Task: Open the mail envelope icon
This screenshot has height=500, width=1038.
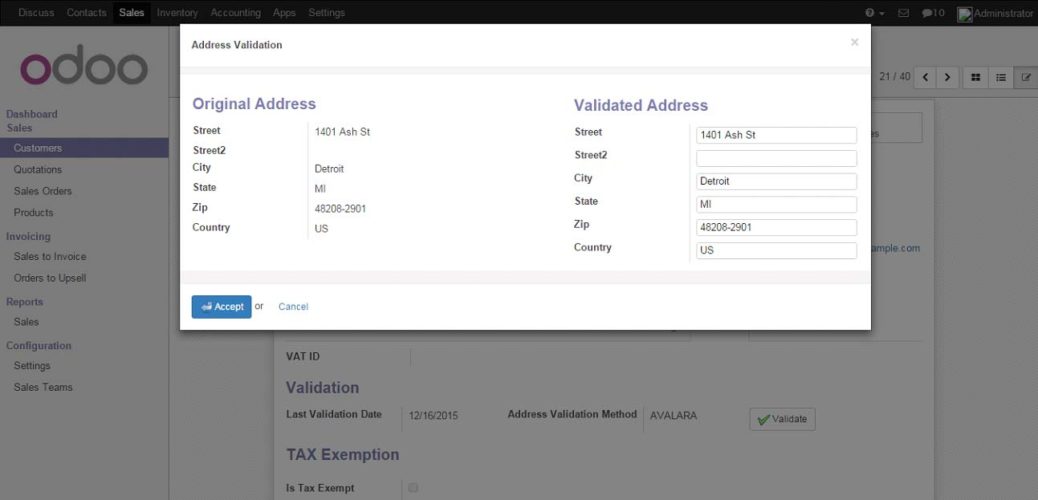Action: pyautogui.click(x=903, y=13)
